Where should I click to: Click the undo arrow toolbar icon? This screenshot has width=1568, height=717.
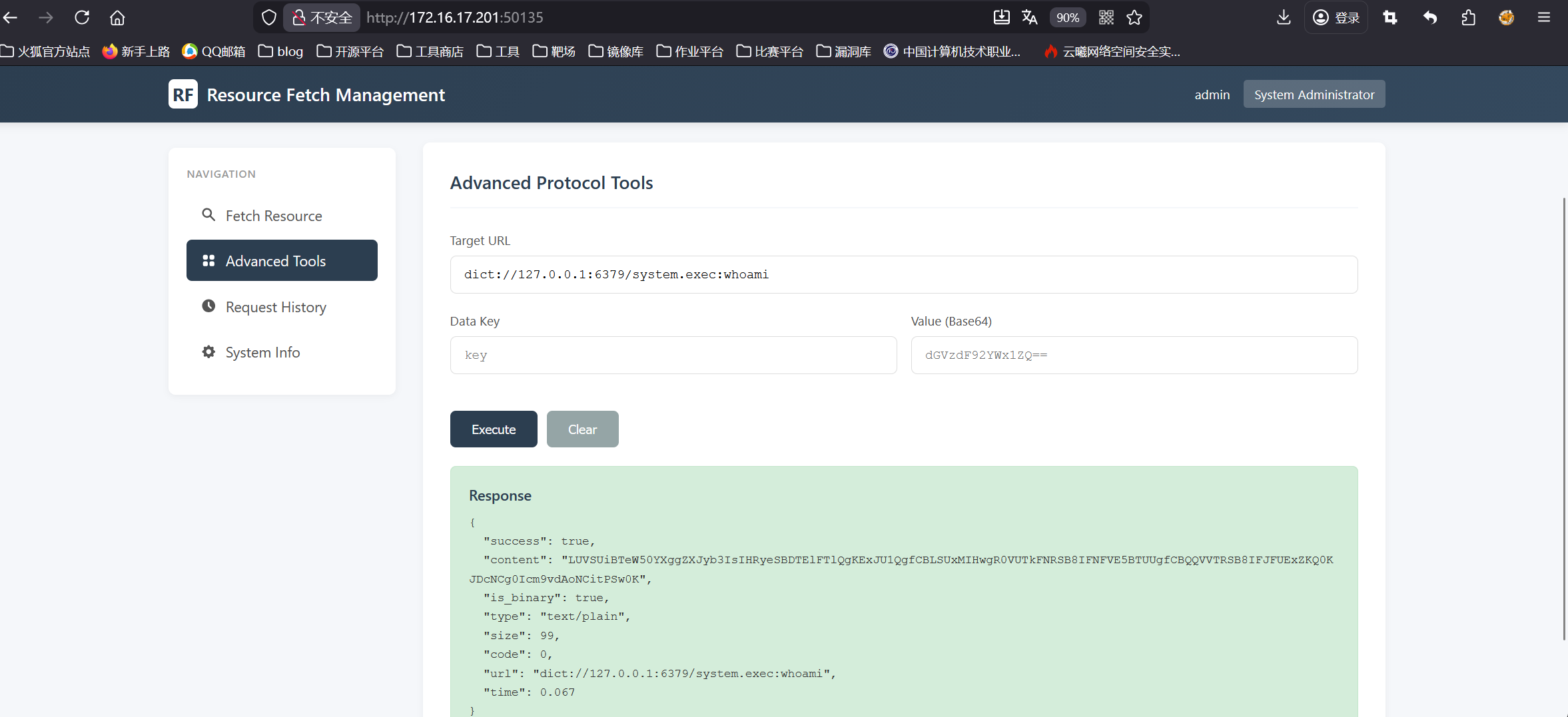pos(1429,17)
